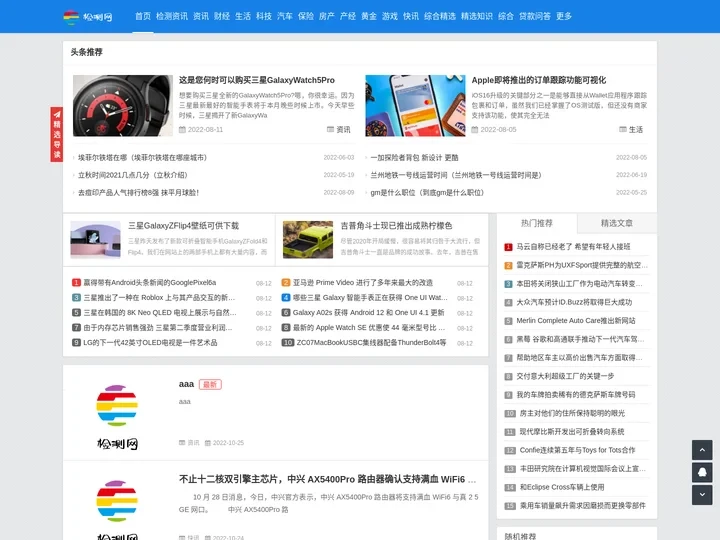Screen dimensions: 720x540
Task: Open link 一加探险者背包 新设计 更酷
Action: pos(414,158)
